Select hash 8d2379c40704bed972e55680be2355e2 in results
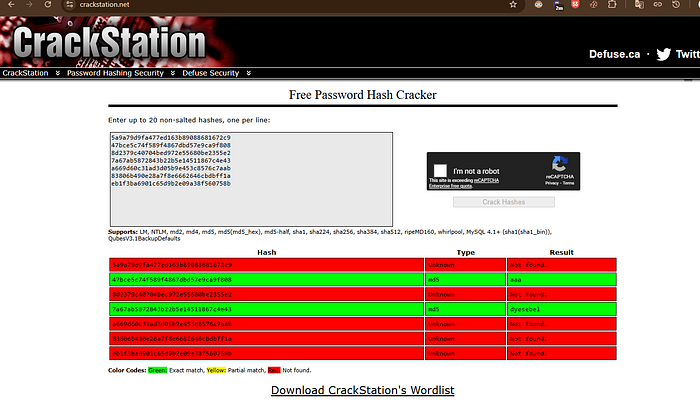This screenshot has height=400, width=700. pos(172,294)
